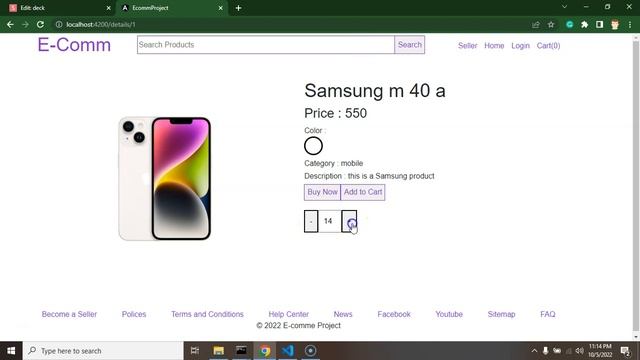Open the volume speaker icon
The width and height of the screenshot is (640, 360).
(579, 351)
